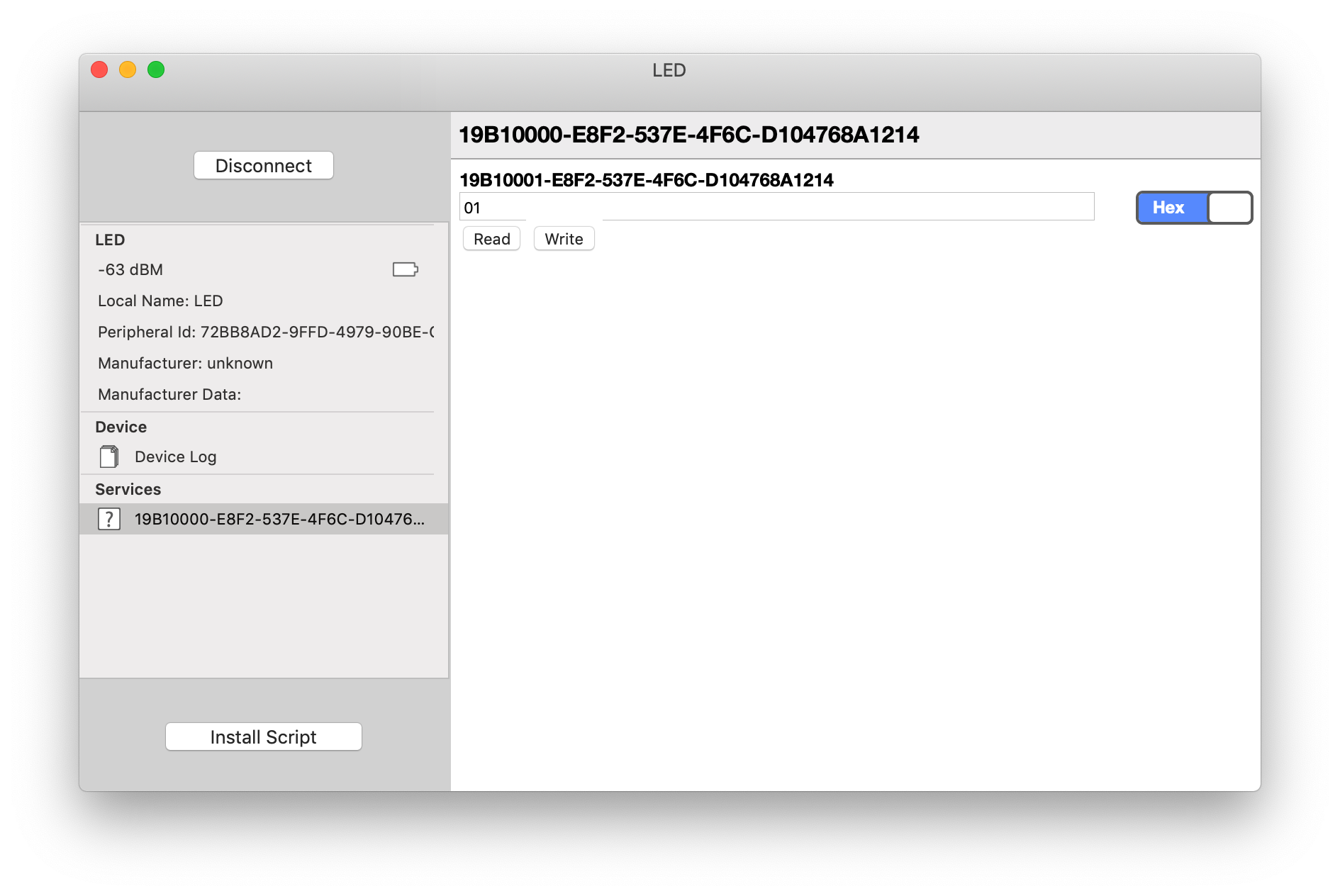Switch to the blank non-Hex toggle segment
The width and height of the screenshot is (1340, 896).
coord(1229,208)
